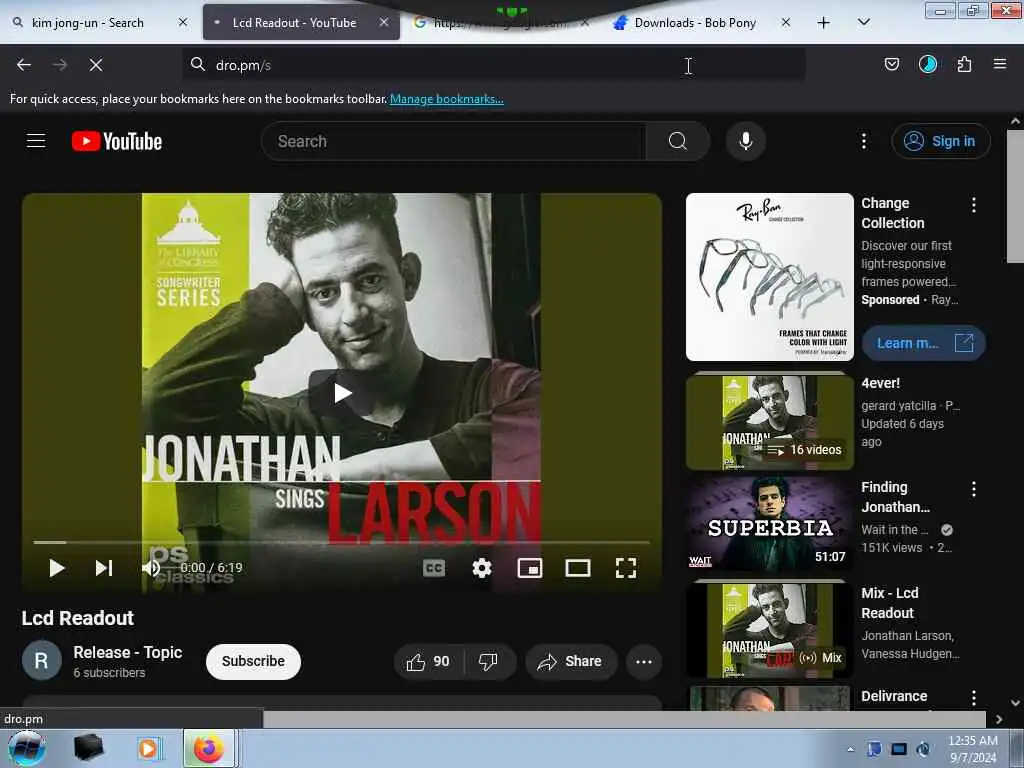Click the YouTube search field
The height and width of the screenshot is (768, 1024).
(x=454, y=141)
